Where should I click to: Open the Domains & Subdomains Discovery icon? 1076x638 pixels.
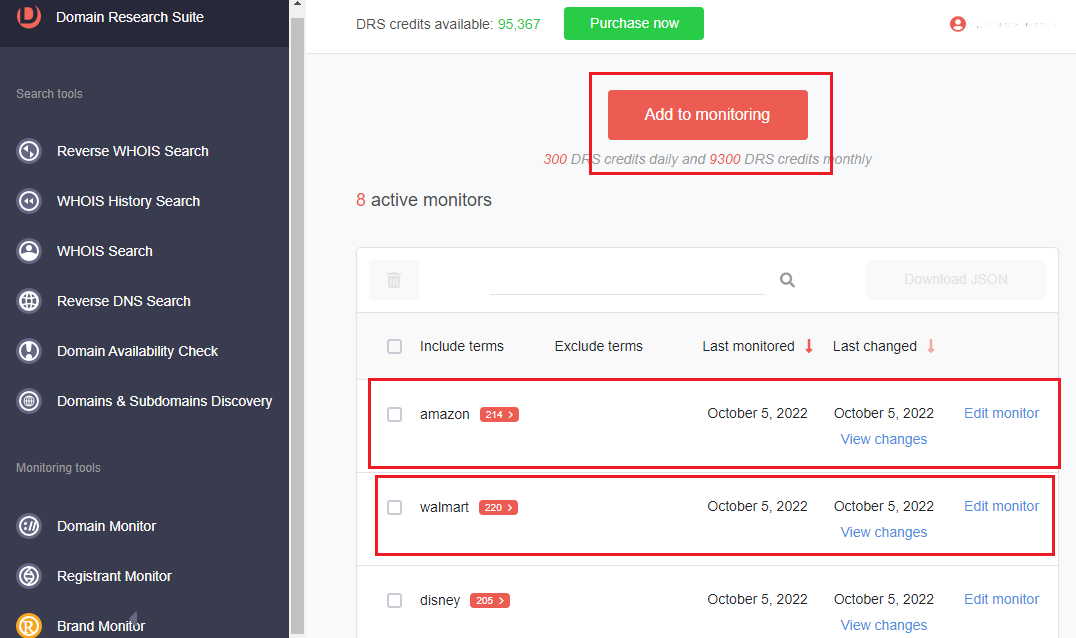(x=29, y=401)
